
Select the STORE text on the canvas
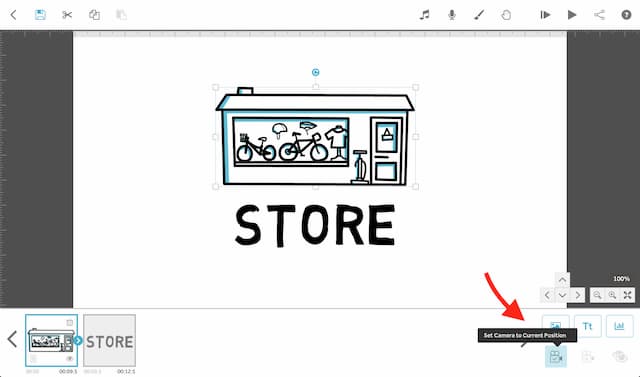coord(315,225)
